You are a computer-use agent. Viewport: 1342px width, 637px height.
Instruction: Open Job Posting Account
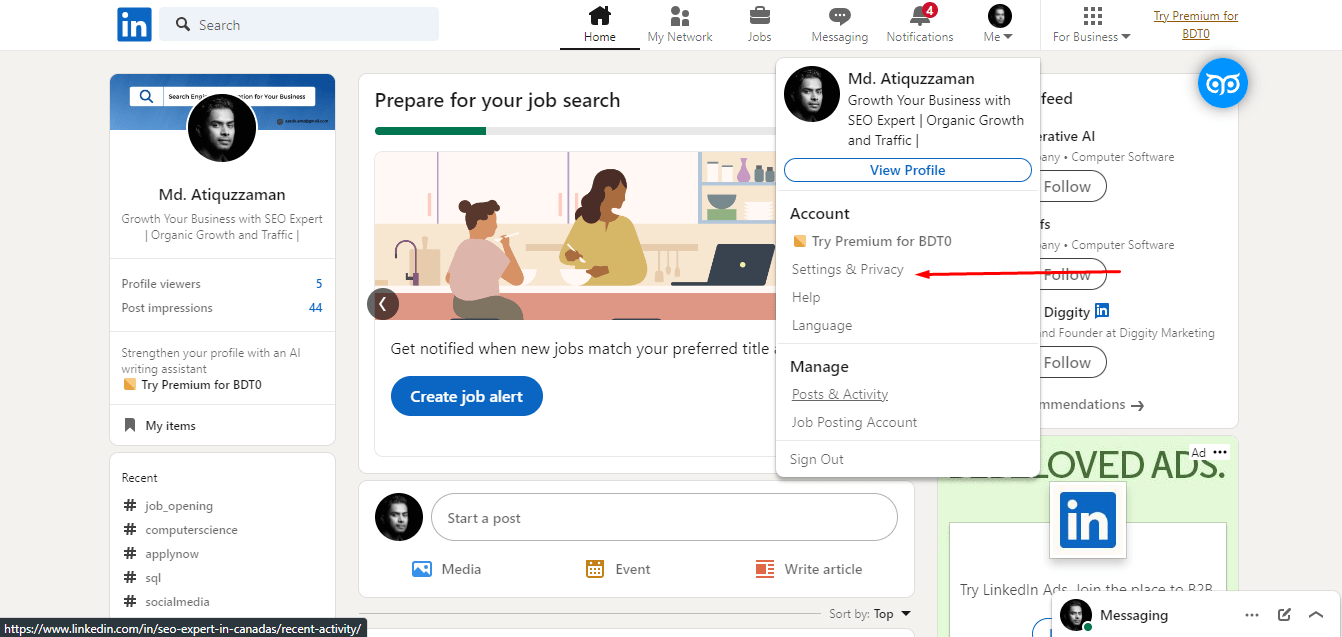tap(855, 422)
